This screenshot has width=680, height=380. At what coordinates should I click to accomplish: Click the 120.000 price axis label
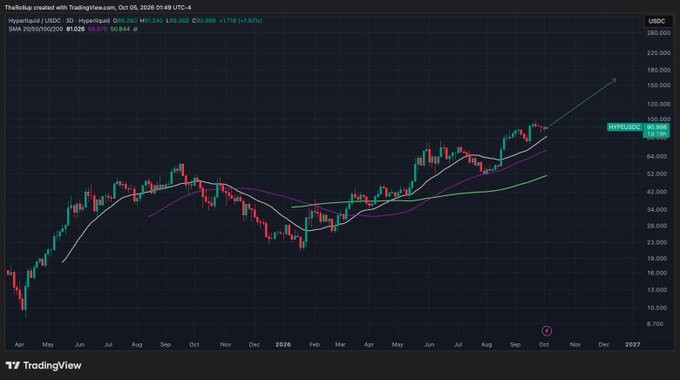pos(658,104)
